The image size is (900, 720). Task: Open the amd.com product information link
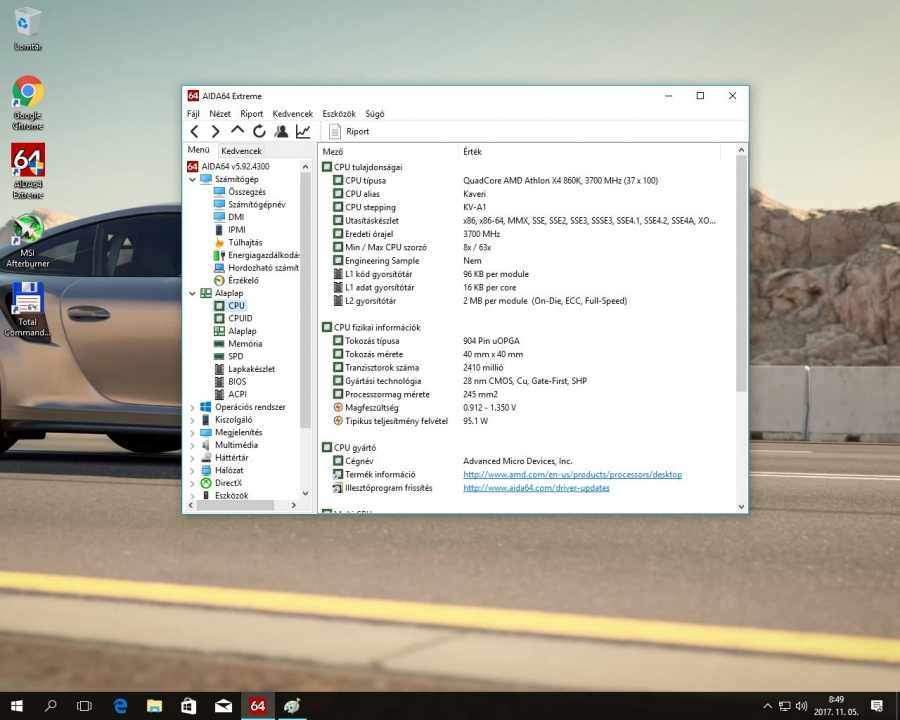[x=572, y=475]
